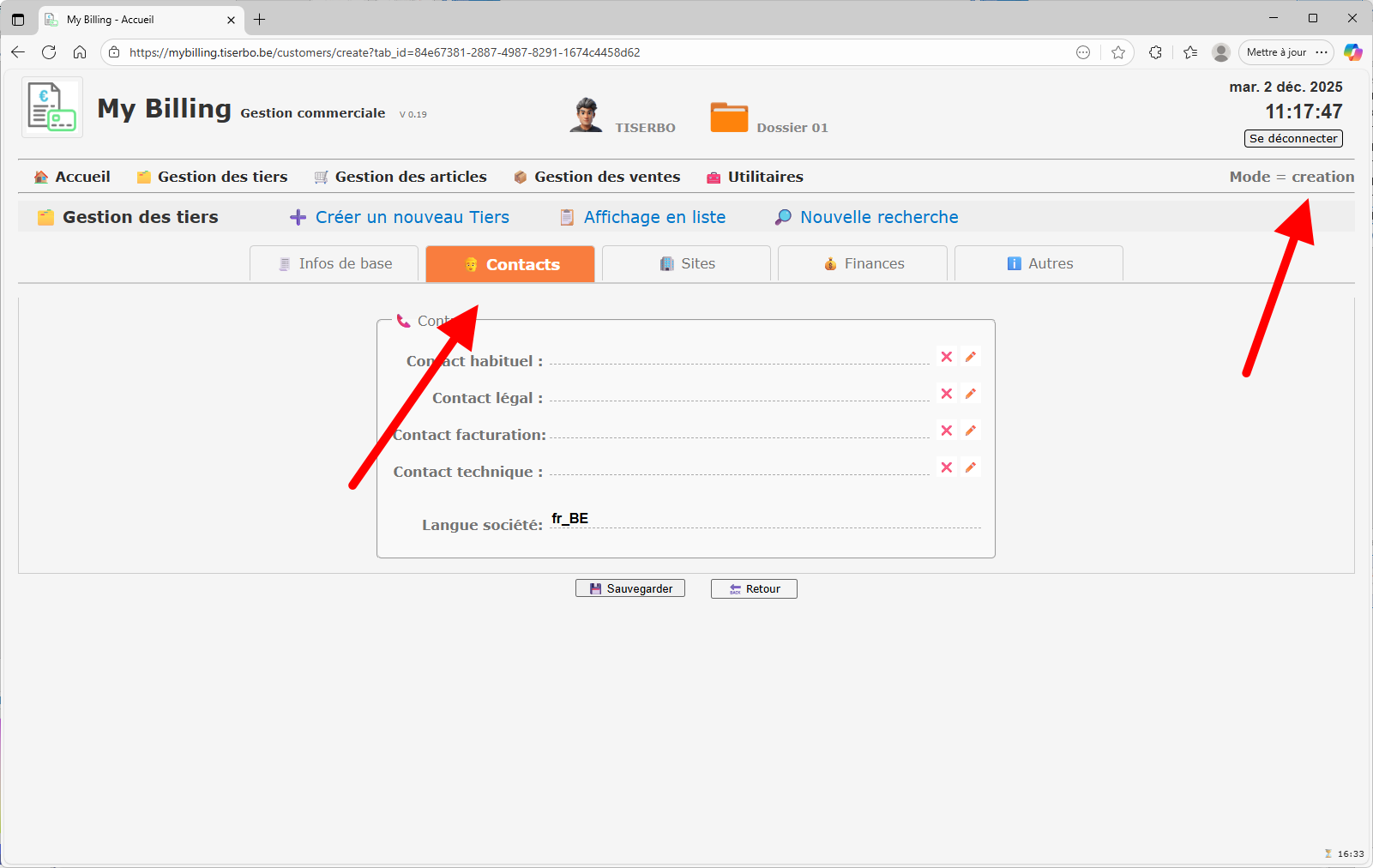Clear the Contact facturation with red X
The width and height of the screenshot is (1373, 868).
pos(946,431)
